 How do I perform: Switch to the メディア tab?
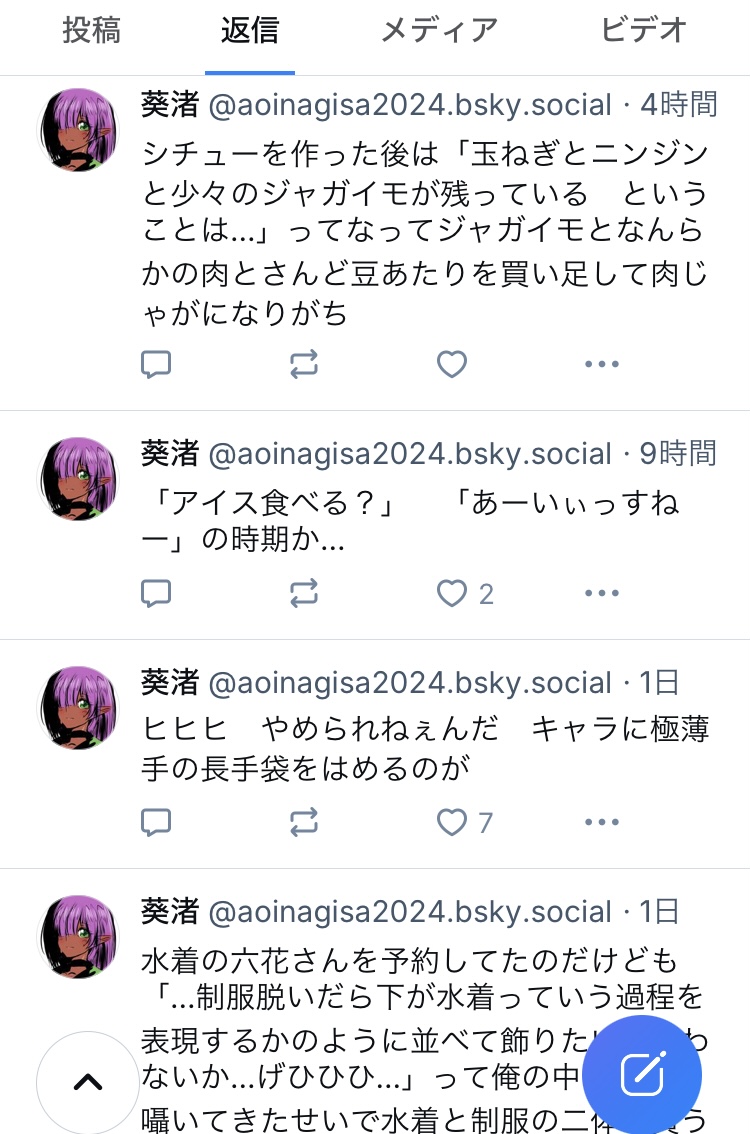pyautogui.click(x=440, y=30)
